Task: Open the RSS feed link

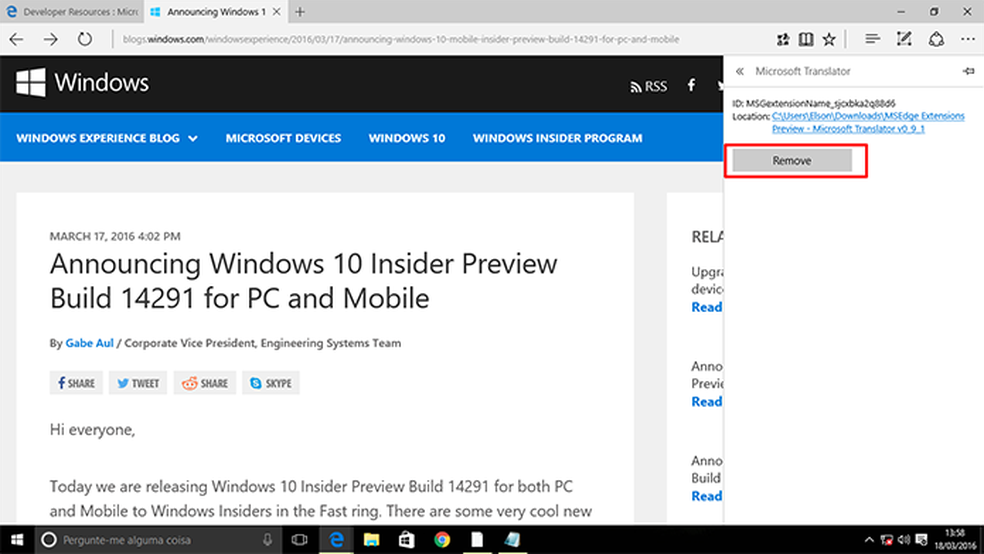Action: [649, 87]
